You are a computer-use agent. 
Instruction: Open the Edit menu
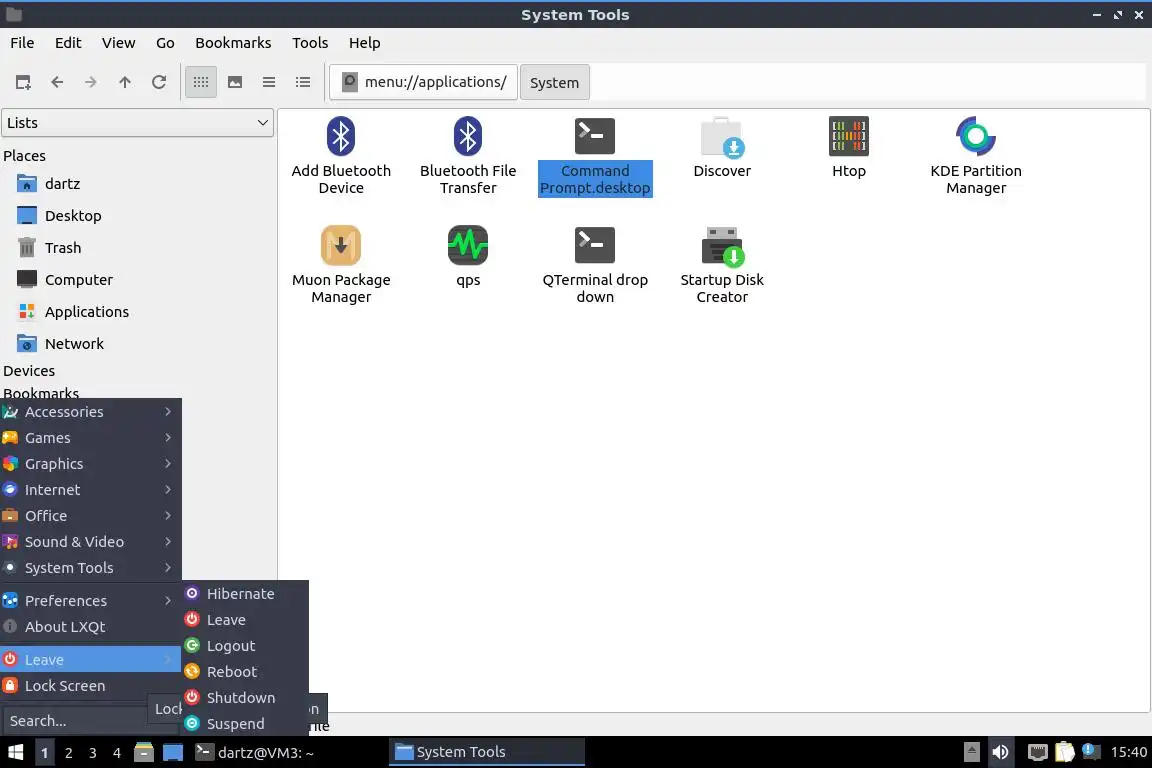tap(68, 43)
